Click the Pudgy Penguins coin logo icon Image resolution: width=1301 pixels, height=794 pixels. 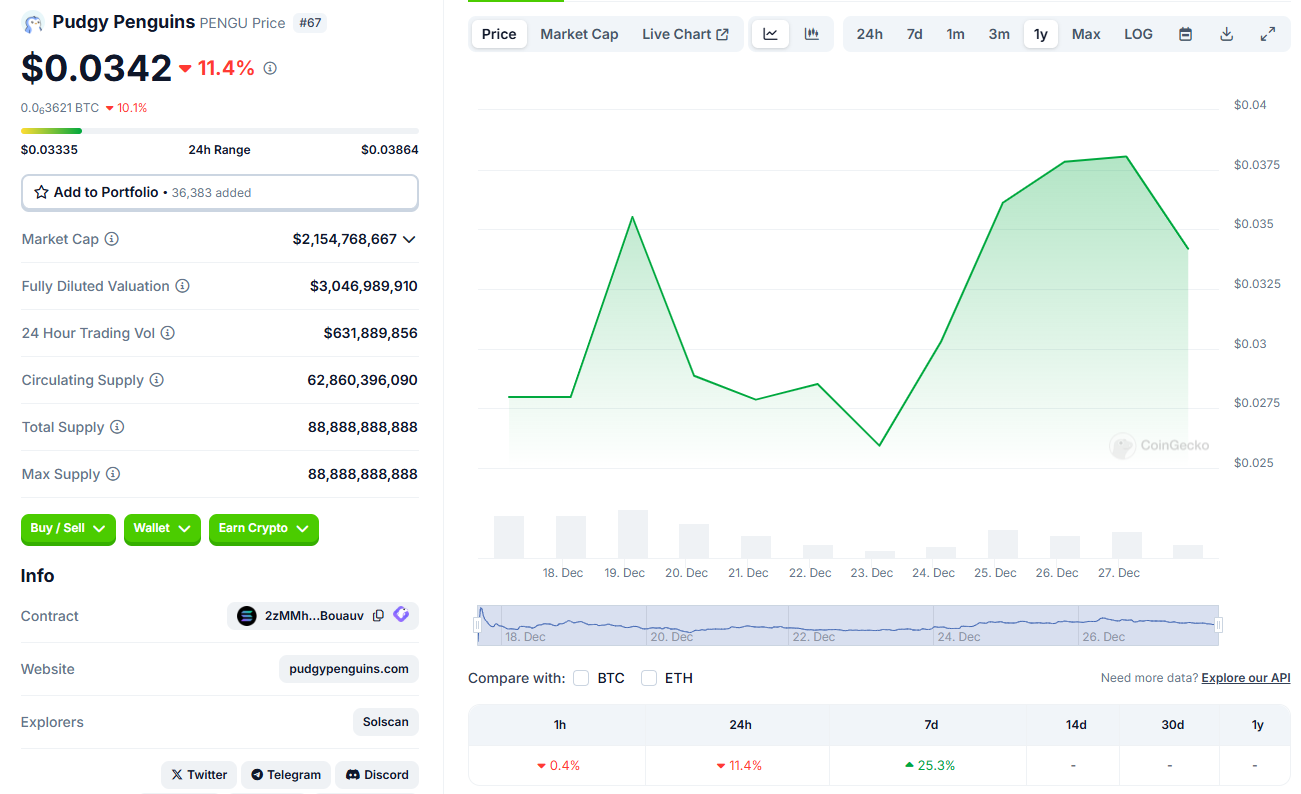[33, 22]
